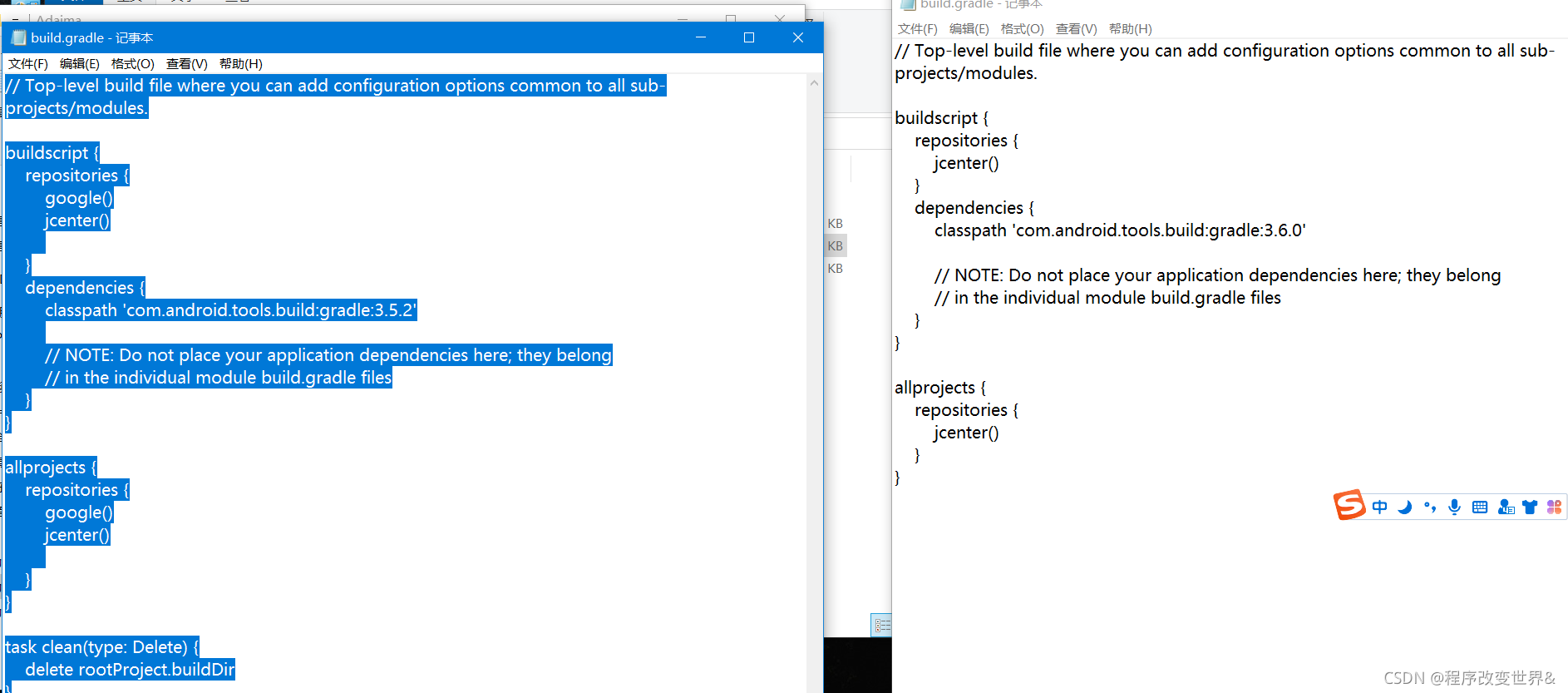Click google() under allprojects in left Notepad

point(79,512)
